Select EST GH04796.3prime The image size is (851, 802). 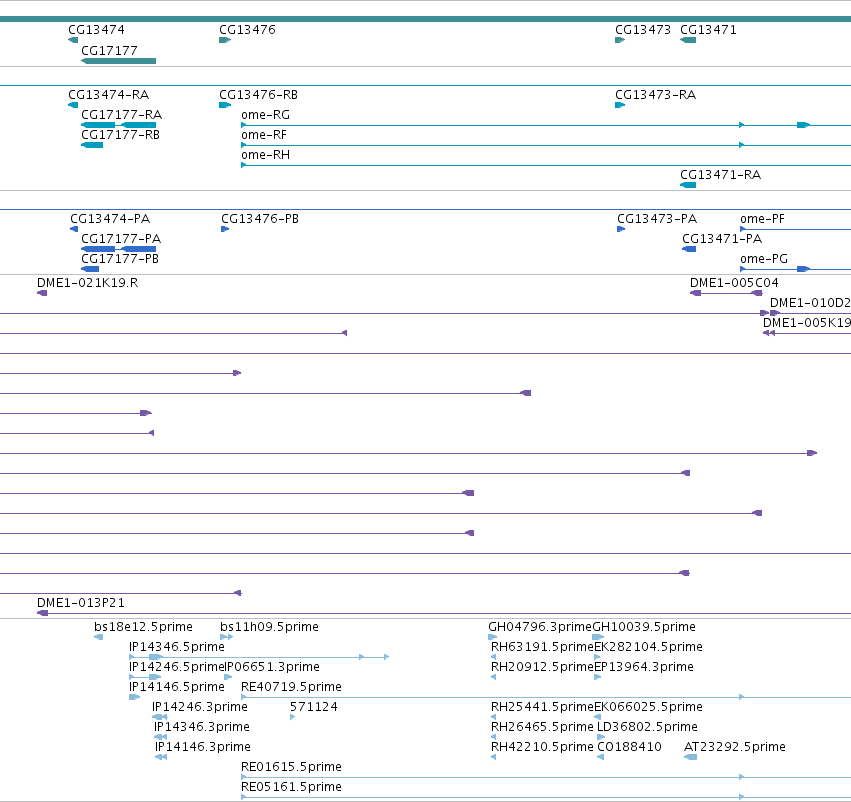point(540,627)
